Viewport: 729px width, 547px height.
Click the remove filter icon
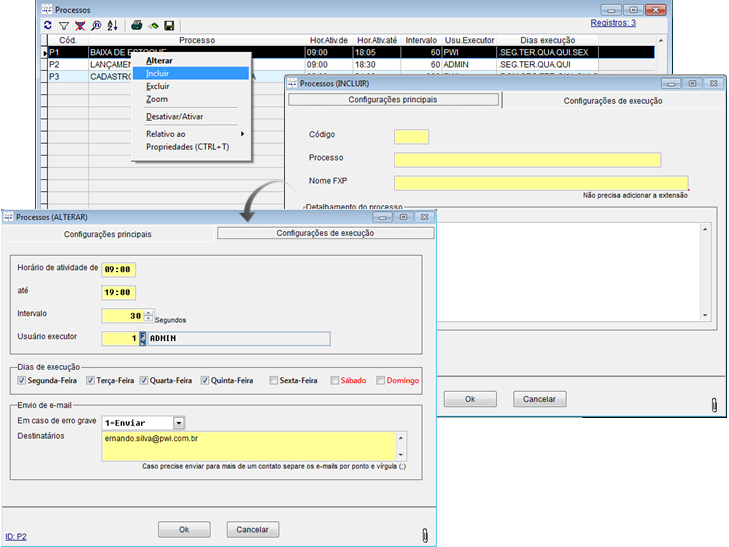point(78,24)
